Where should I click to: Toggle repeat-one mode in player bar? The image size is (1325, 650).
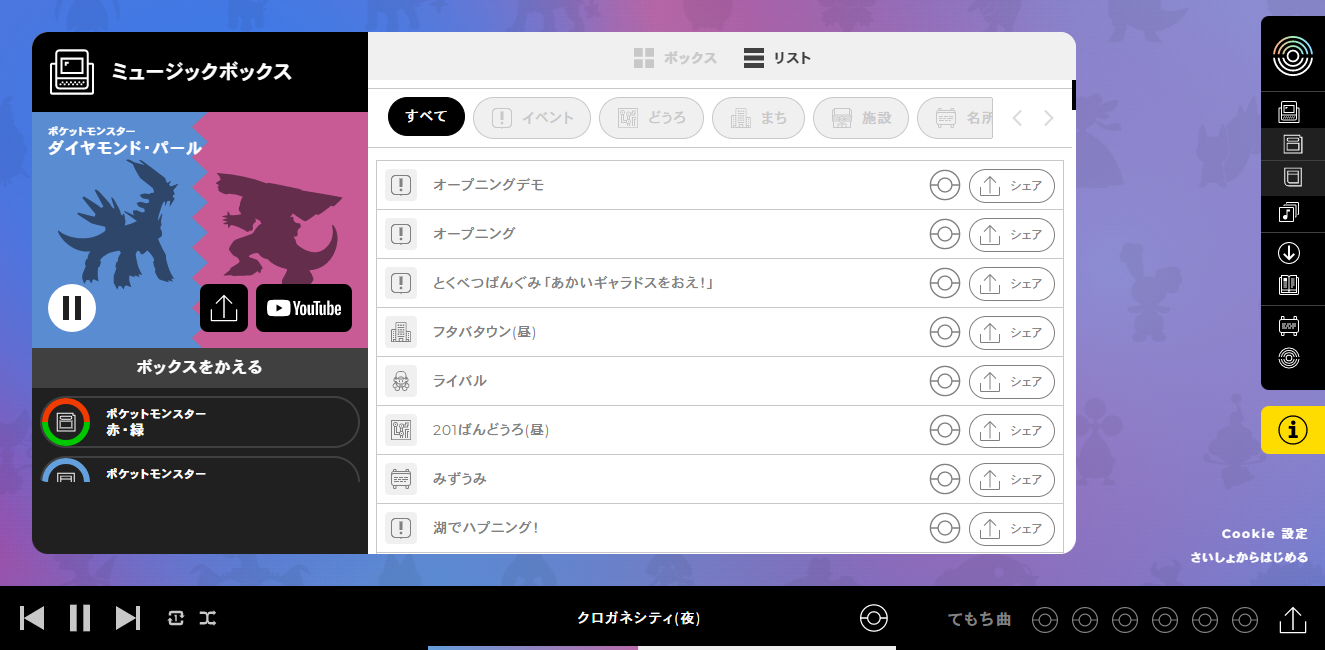point(176,618)
